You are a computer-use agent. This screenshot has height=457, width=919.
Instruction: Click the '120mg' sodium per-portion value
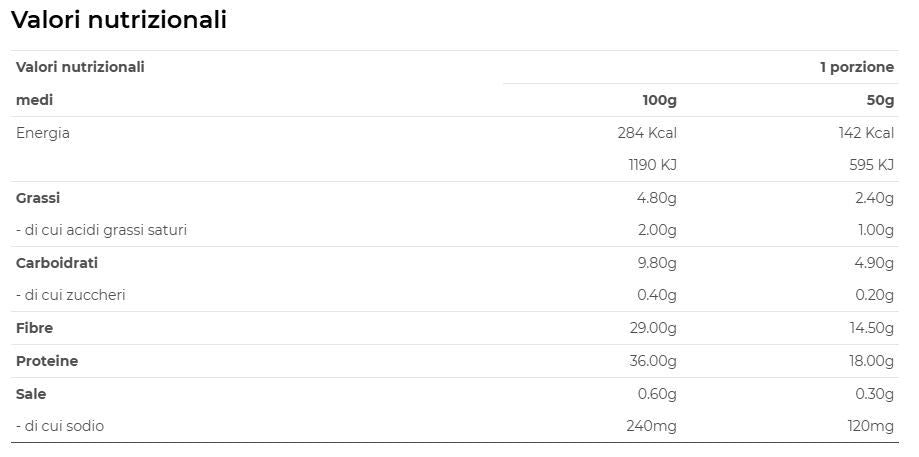click(868, 426)
